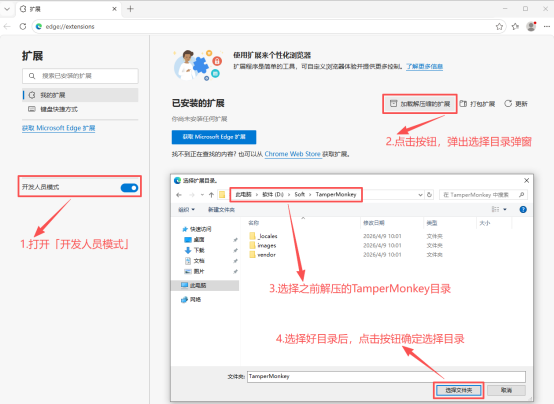Viewport: 554px width, 404px height.
Task: Click the 更新 extensions button
Action: 516,104
